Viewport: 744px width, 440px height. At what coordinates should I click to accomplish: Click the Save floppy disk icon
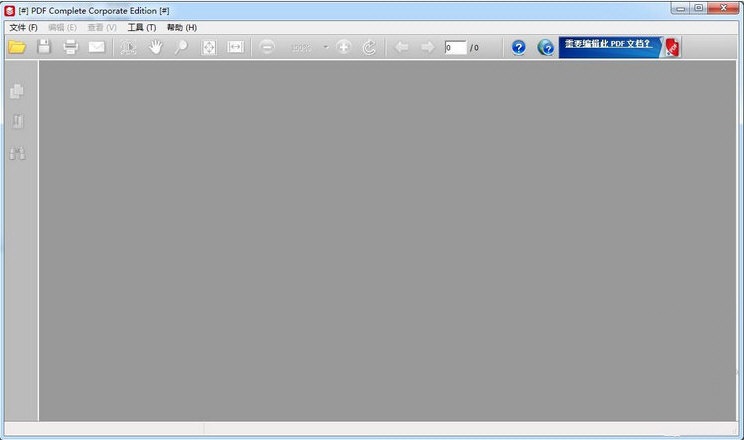pos(44,47)
